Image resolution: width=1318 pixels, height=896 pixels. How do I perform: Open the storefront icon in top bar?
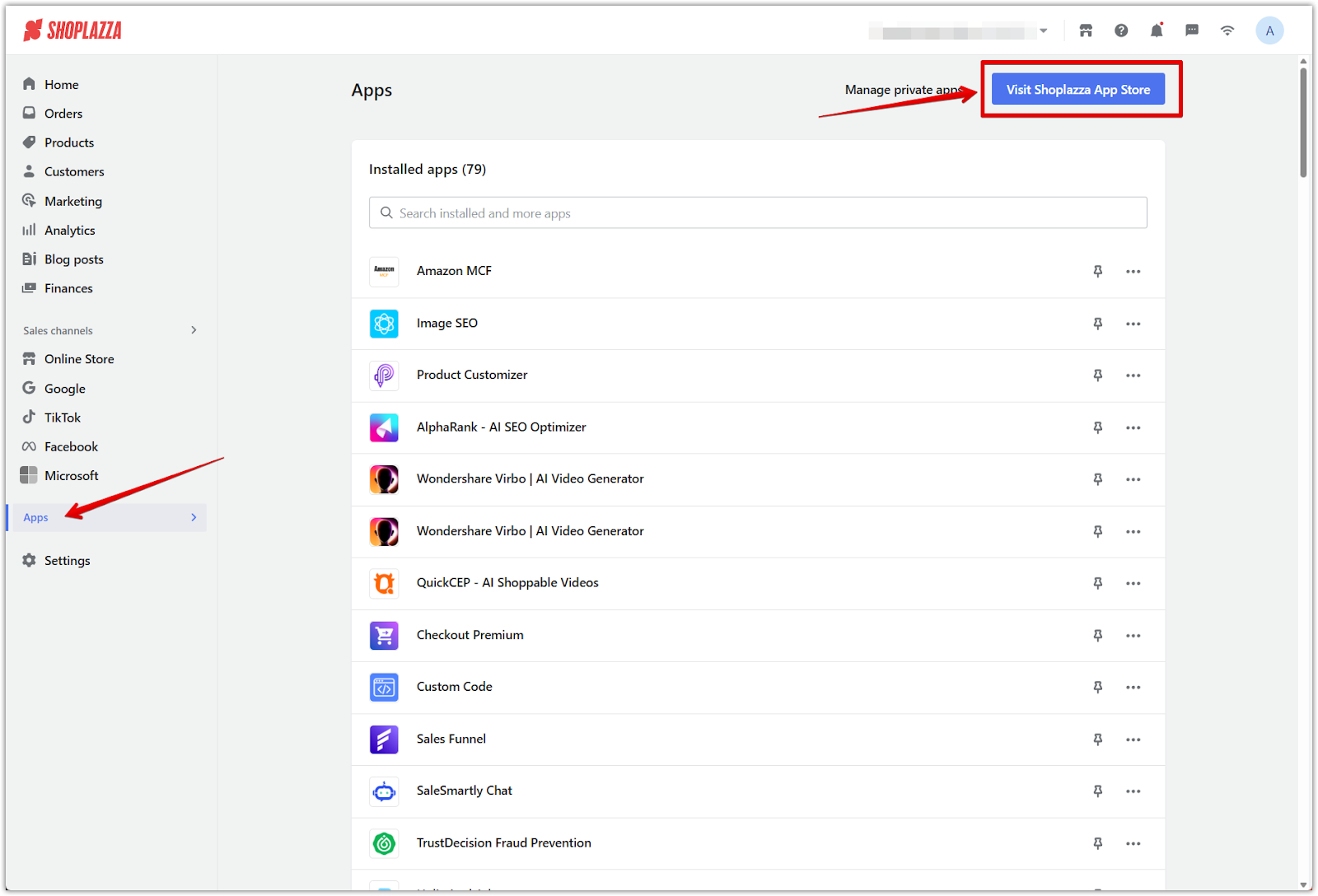1086,30
